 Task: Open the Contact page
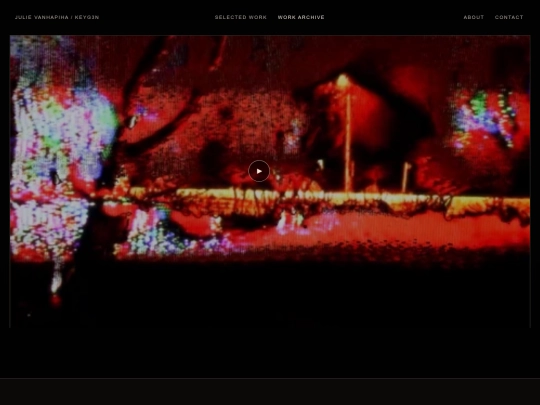tap(509, 17)
